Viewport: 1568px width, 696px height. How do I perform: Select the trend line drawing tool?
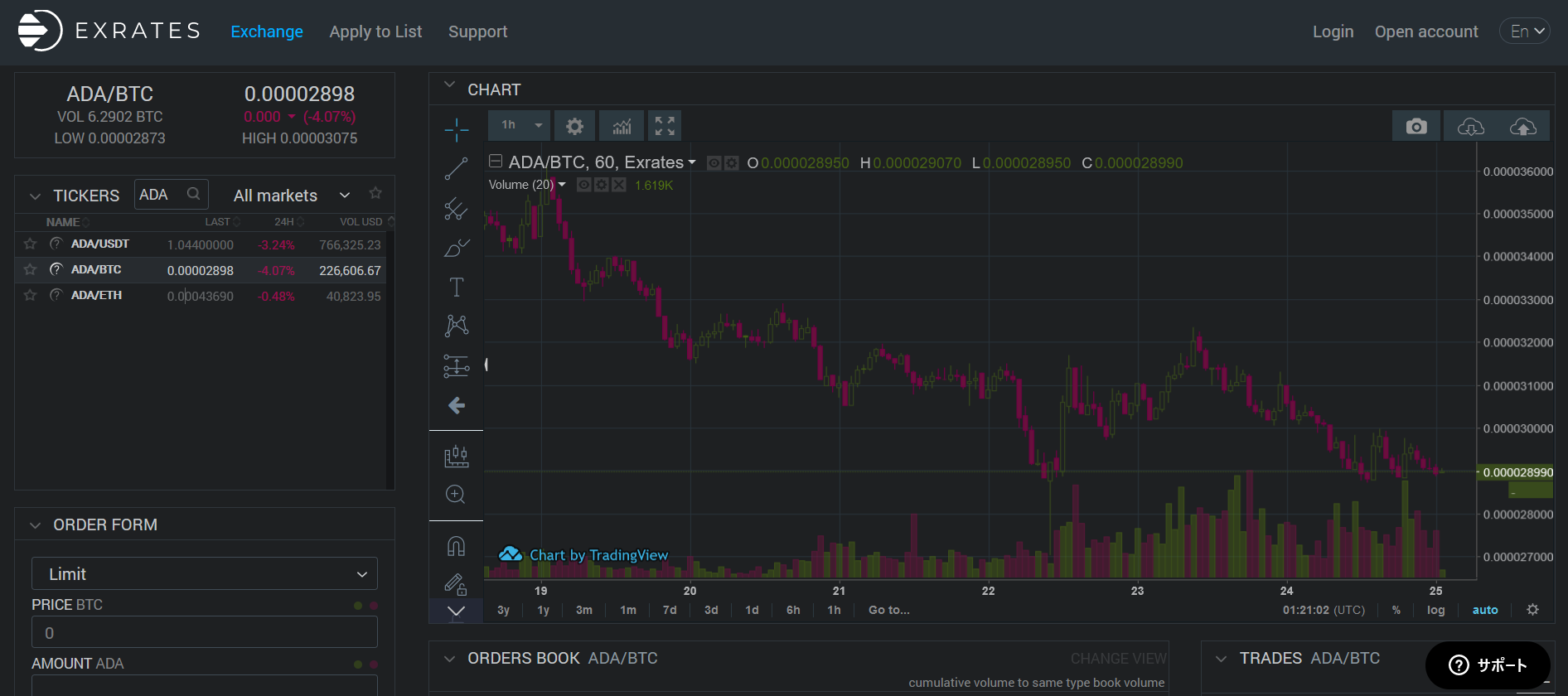tap(456, 169)
